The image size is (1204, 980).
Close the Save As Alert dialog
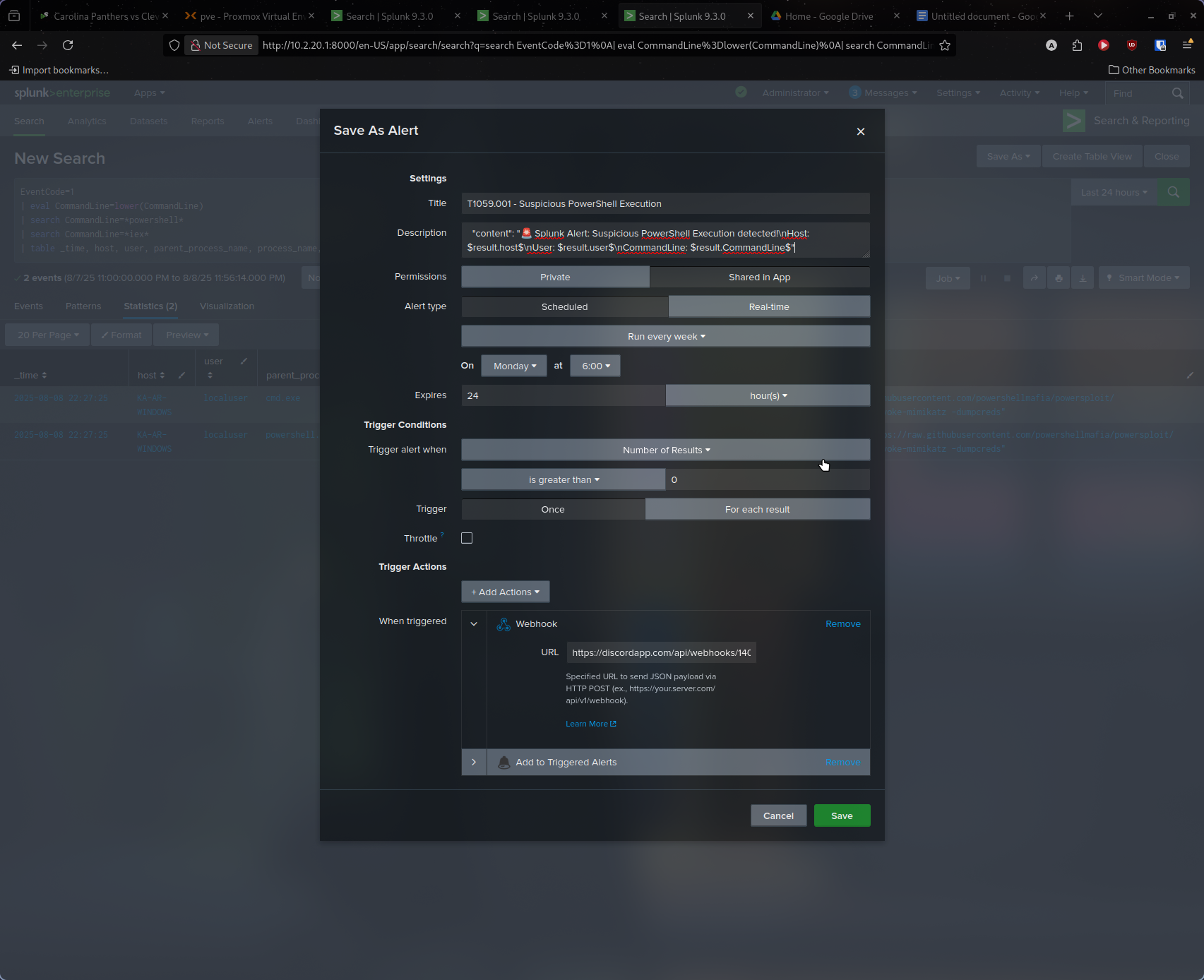tap(860, 131)
